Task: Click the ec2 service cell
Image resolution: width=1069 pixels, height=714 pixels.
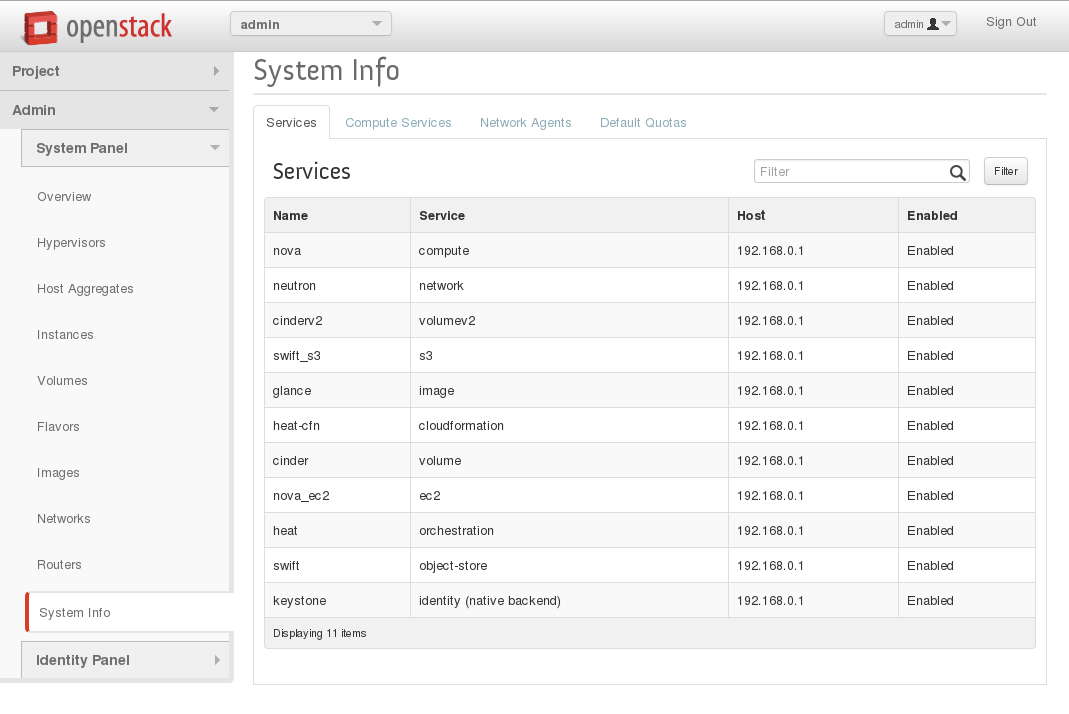Action: [x=569, y=496]
